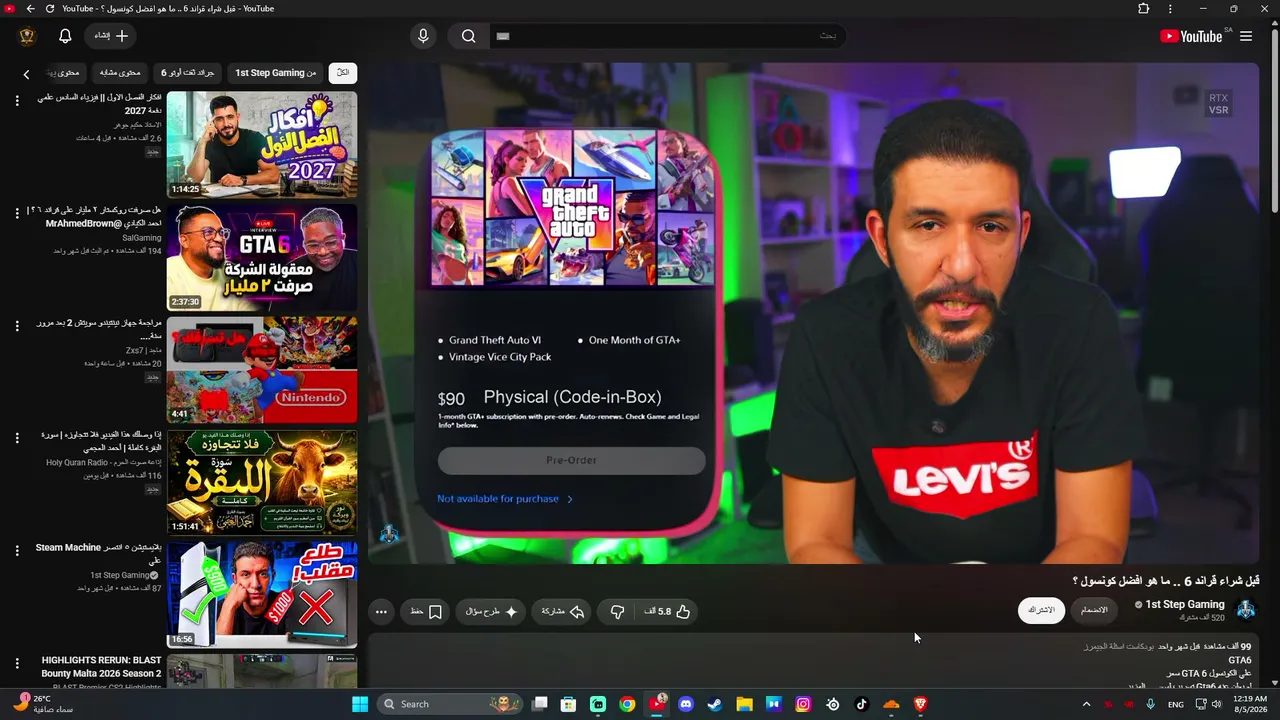Screen dimensions: 1280x720
Task: Toggle the taskbar microphone tray icon
Action: (1151, 704)
